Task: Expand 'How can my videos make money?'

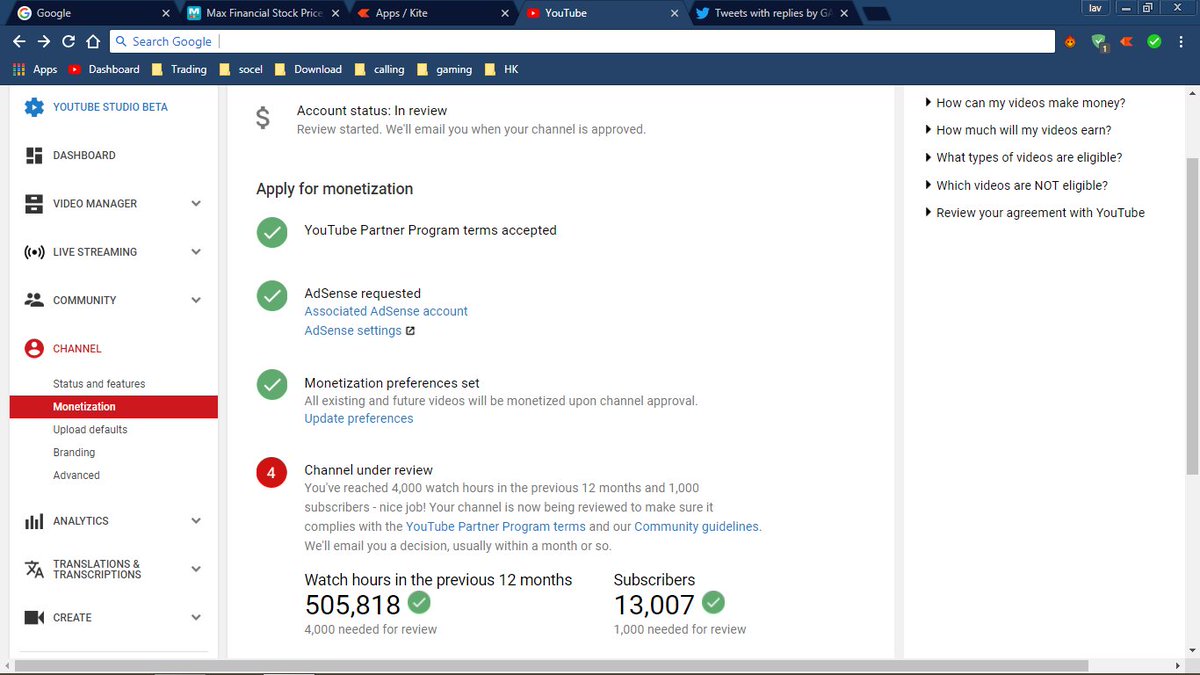Action: [1026, 103]
